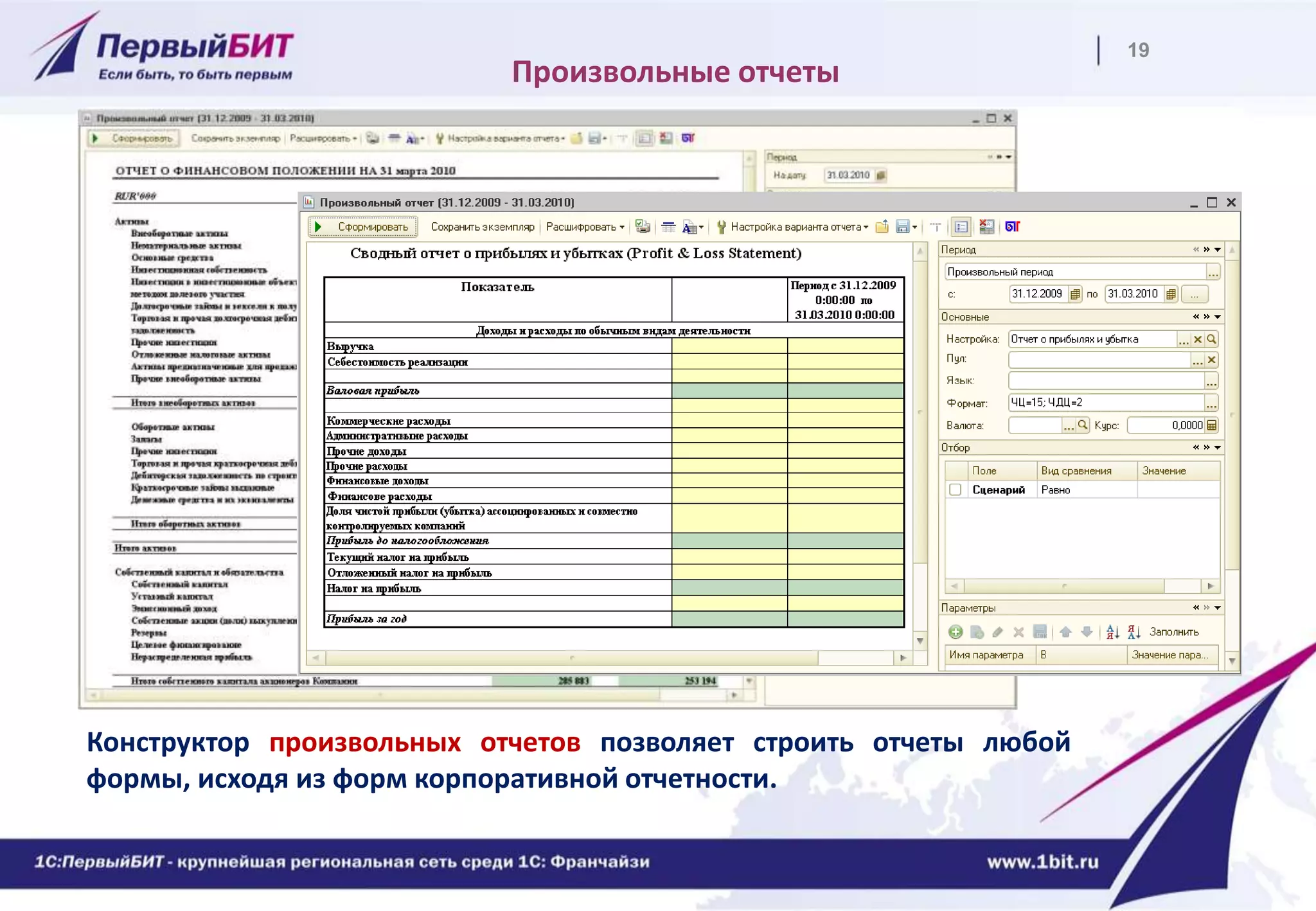Clear the Настройка field with X icon
This screenshot has width=1316, height=911.
[1198, 339]
